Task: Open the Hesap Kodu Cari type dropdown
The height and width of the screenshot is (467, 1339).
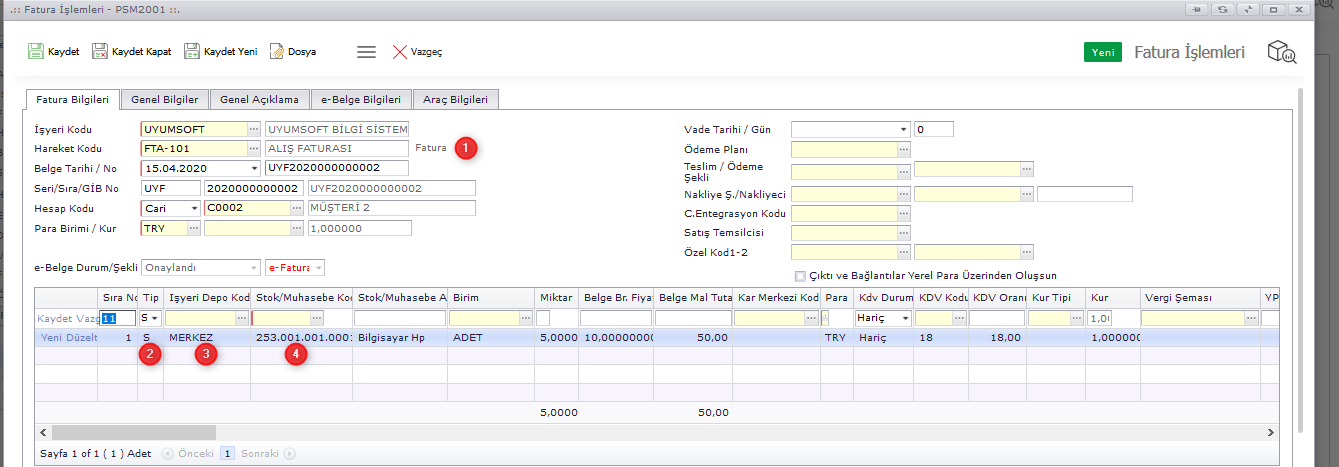Action: 193,208
